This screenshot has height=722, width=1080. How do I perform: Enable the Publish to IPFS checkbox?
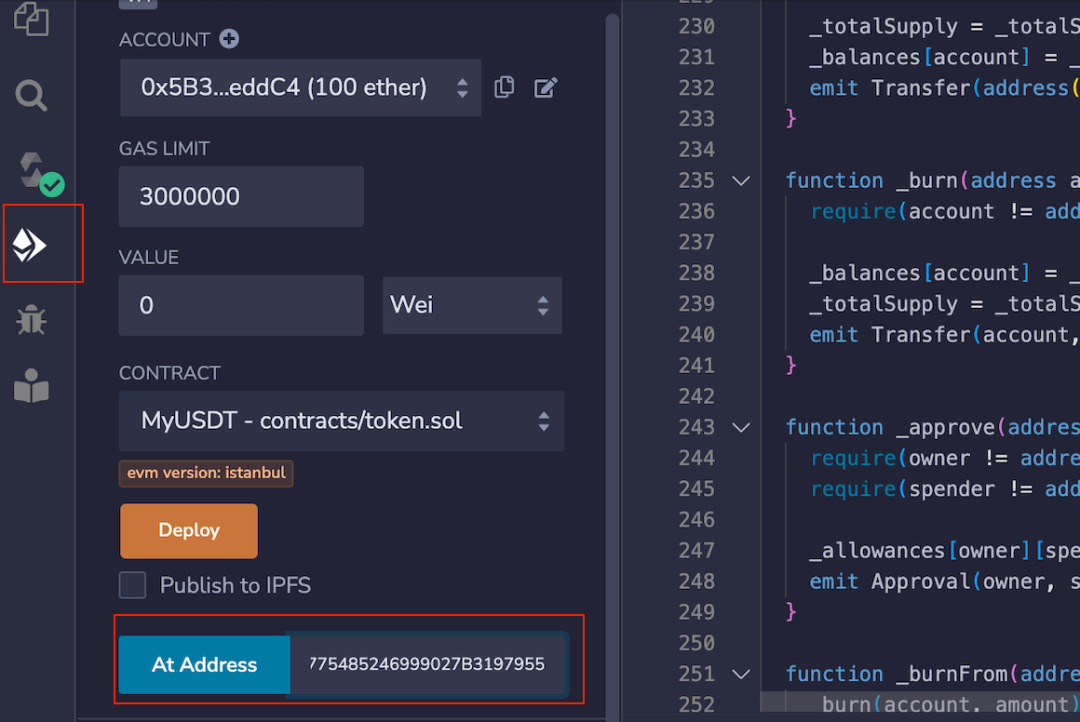tap(133, 585)
